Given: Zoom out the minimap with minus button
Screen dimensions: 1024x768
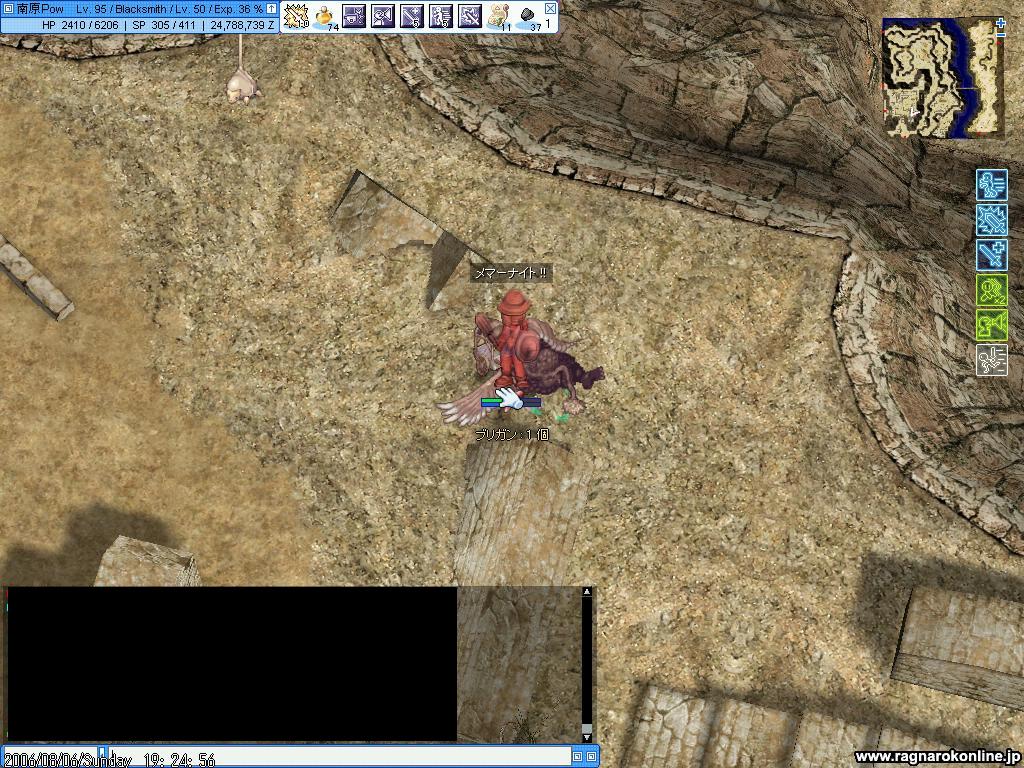Looking at the screenshot, I should 1000,36.
